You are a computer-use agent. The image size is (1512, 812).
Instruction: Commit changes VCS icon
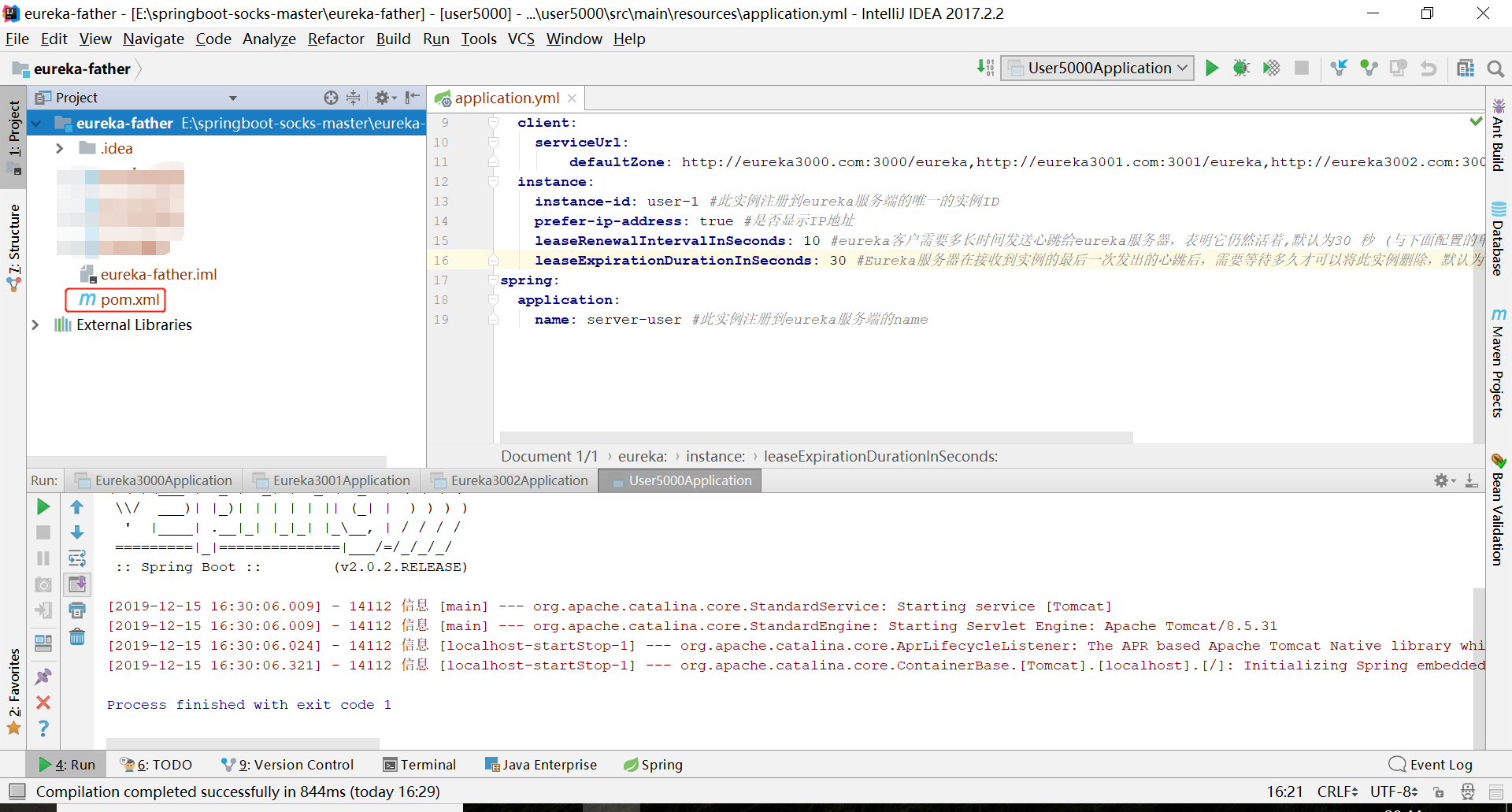pos(1369,69)
